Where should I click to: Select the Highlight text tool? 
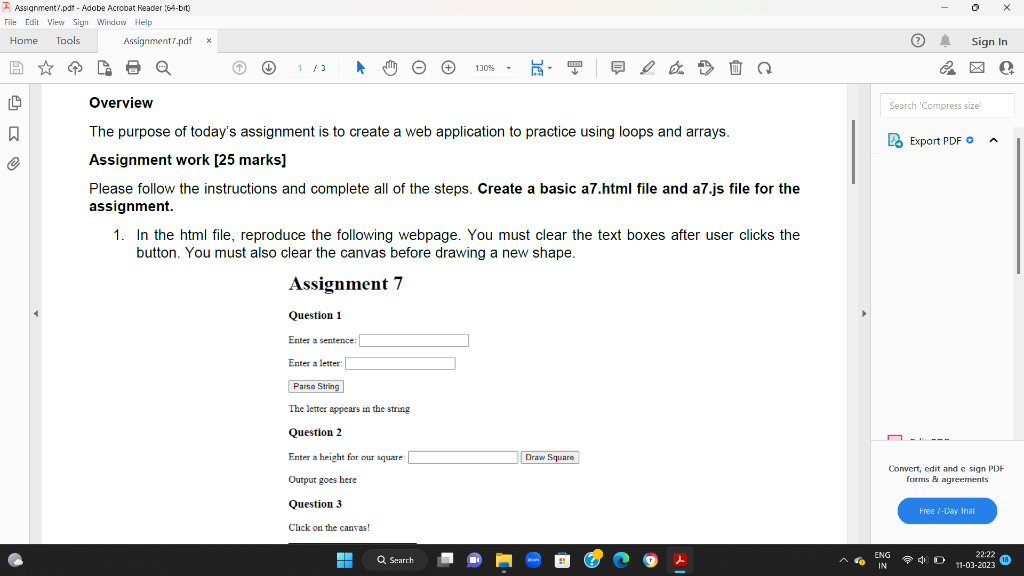647,67
